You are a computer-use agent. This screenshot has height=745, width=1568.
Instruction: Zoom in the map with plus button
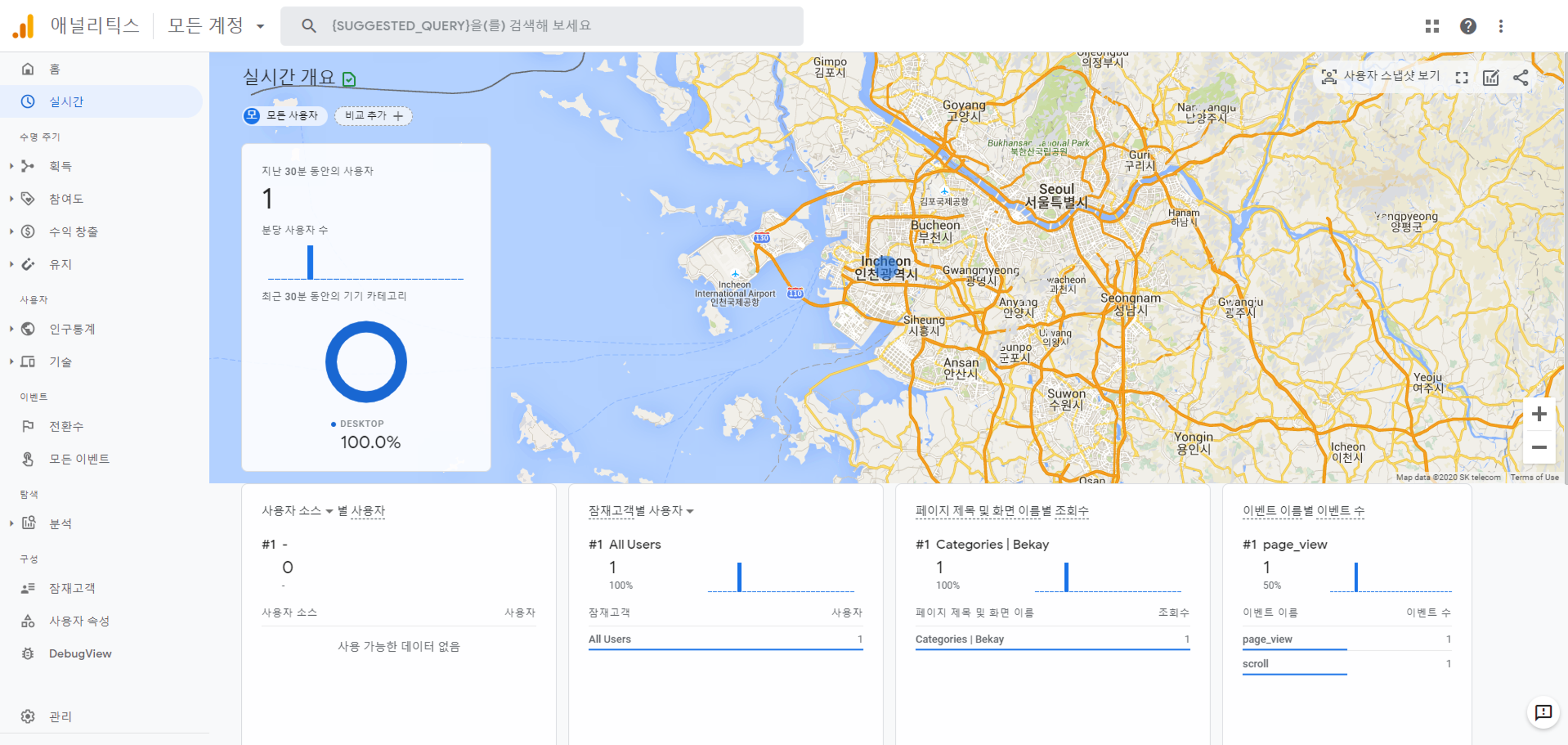1539,414
